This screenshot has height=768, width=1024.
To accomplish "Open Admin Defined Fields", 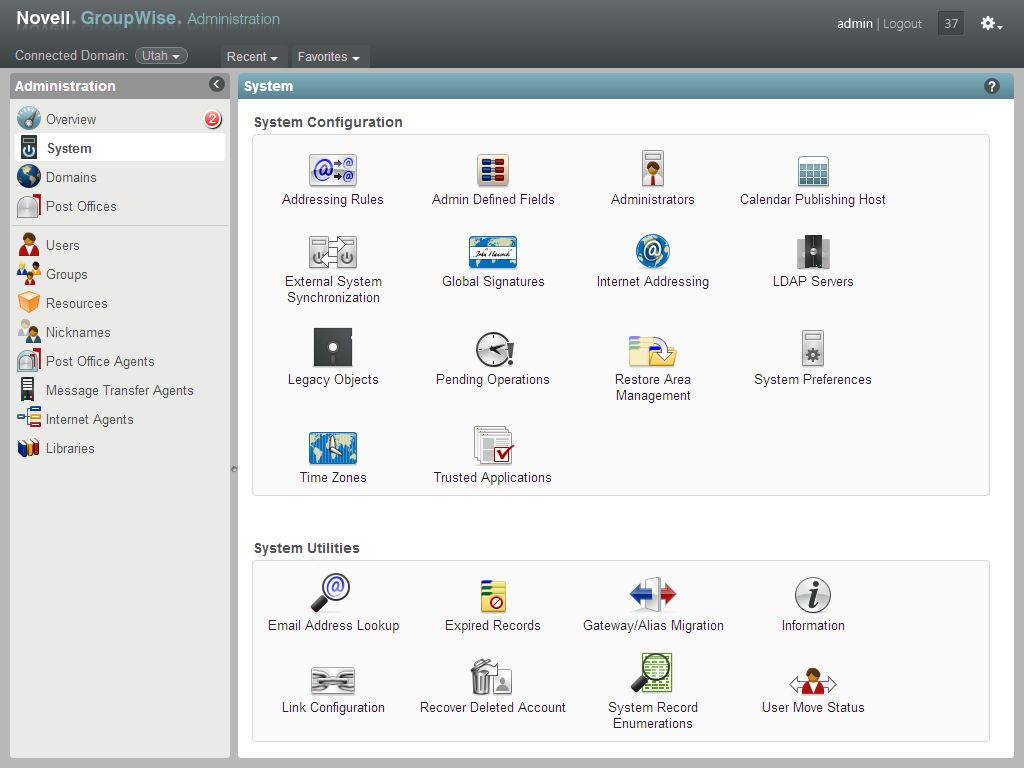I will click(x=492, y=171).
